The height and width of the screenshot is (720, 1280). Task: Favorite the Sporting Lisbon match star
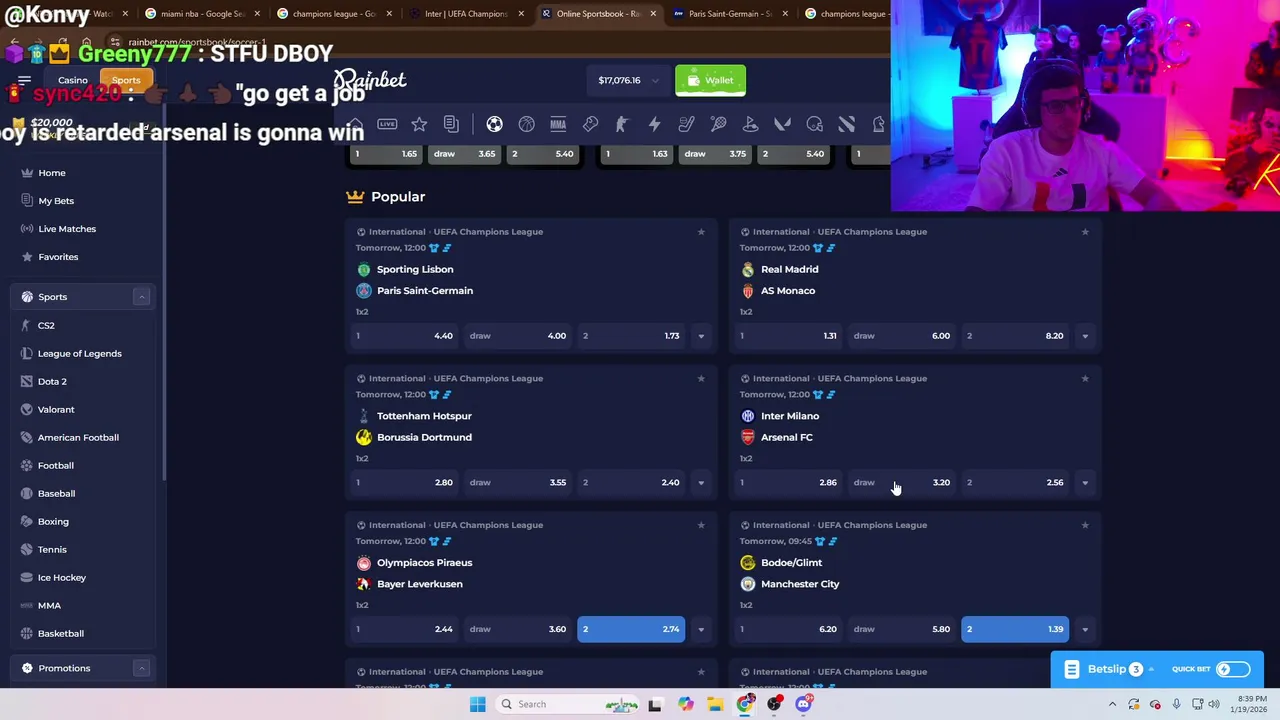tap(701, 232)
